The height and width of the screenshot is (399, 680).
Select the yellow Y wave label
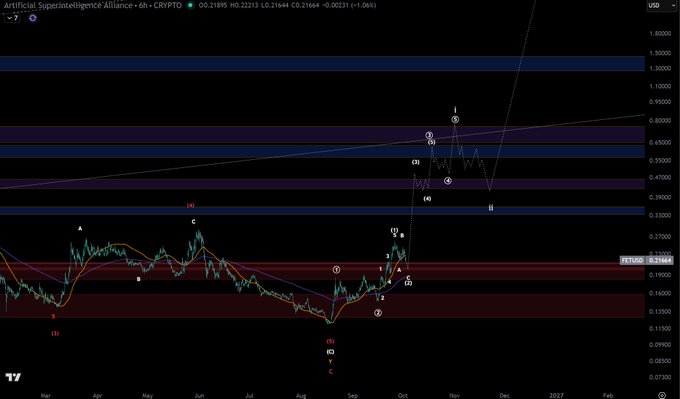click(330, 361)
